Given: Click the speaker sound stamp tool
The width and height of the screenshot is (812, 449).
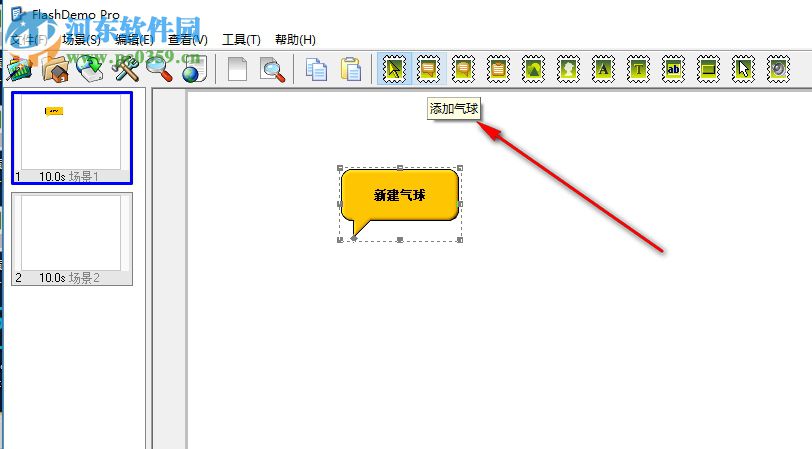Looking at the screenshot, I should point(778,68).
